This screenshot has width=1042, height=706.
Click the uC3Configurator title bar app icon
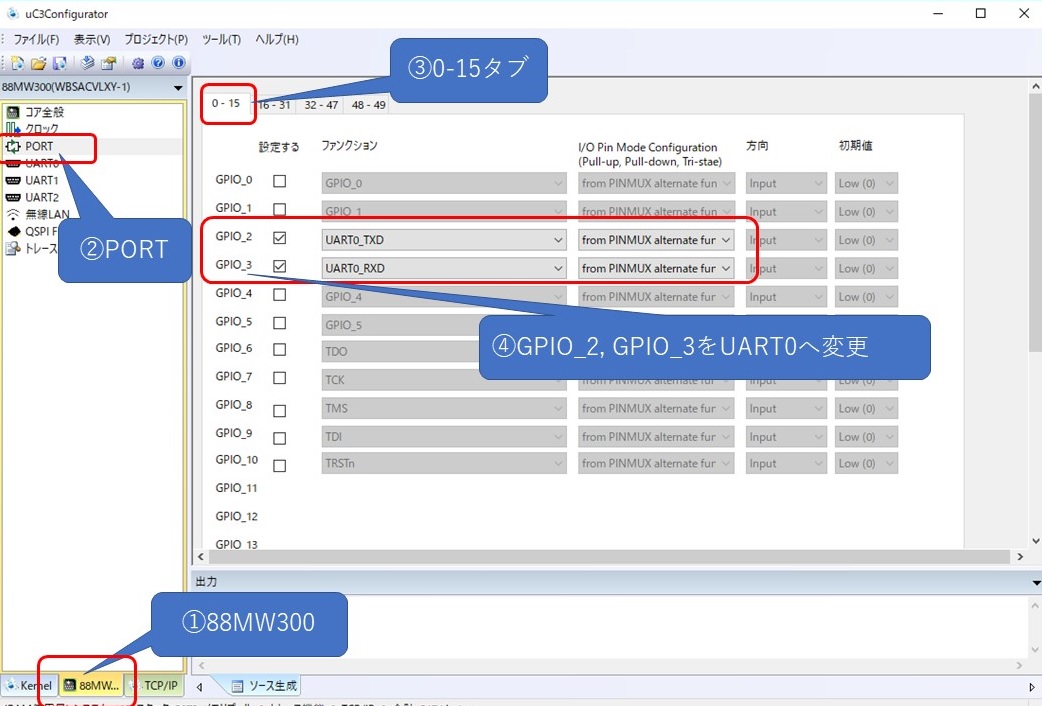click(12, 13)
